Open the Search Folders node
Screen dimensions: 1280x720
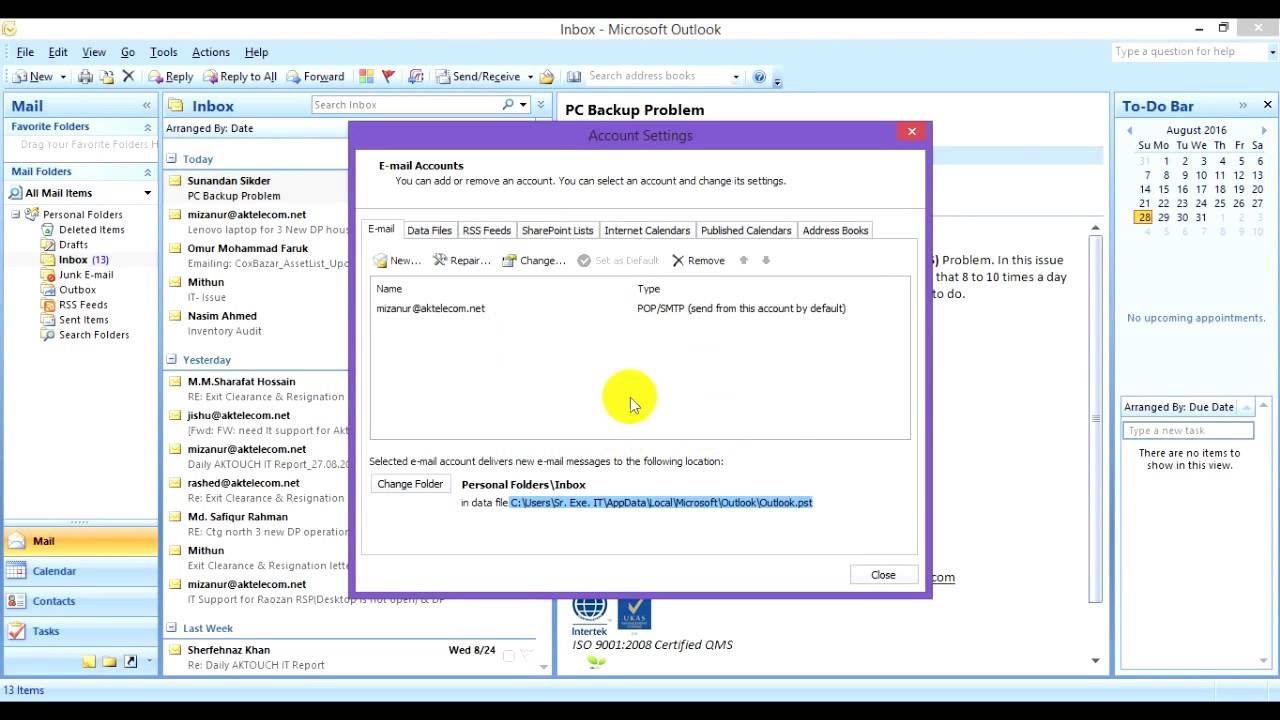coord(93,335)
